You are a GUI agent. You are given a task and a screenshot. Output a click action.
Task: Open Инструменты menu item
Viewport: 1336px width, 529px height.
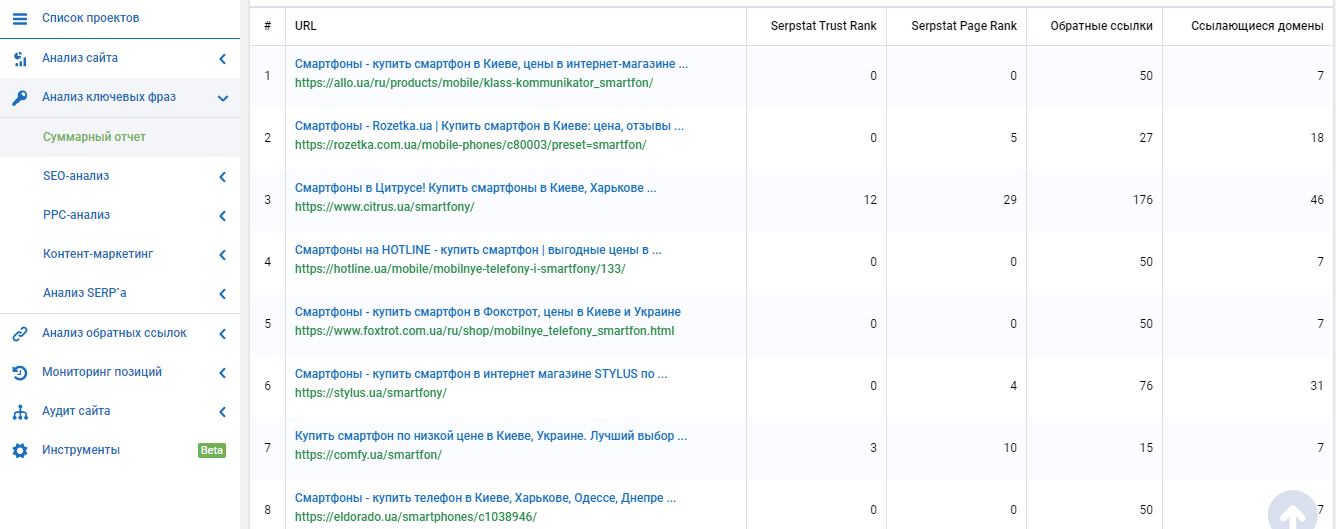coord(81,450)
